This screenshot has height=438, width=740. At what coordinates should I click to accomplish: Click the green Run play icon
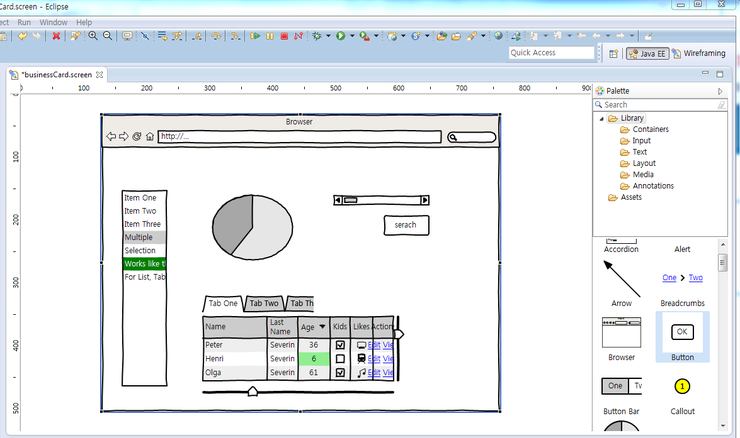tap(340, 36)
